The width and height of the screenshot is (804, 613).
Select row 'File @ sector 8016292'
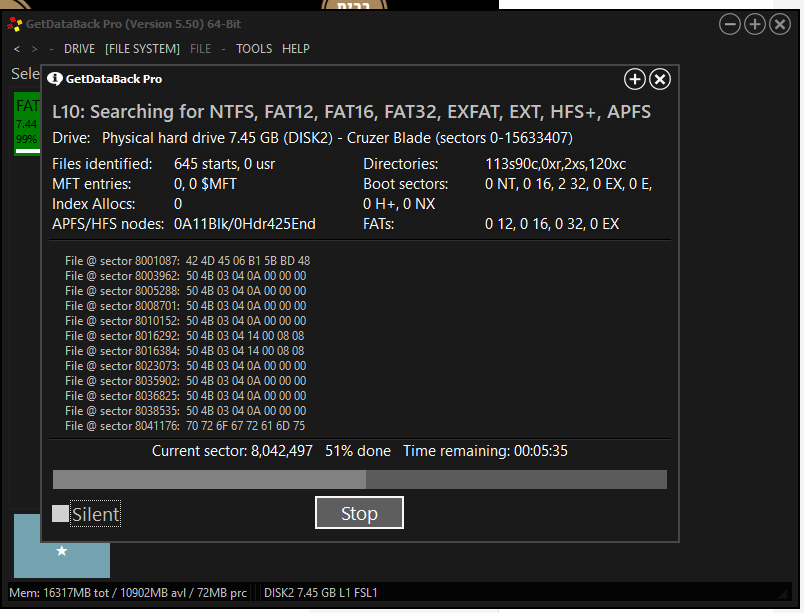[x=185, y=336]
